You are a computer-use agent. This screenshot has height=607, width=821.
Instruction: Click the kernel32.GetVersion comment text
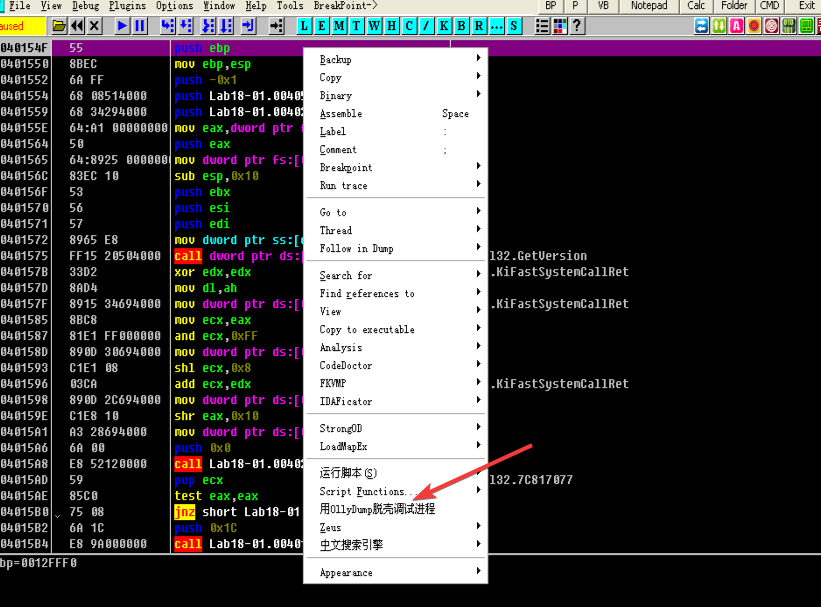(x=538, y=256)
